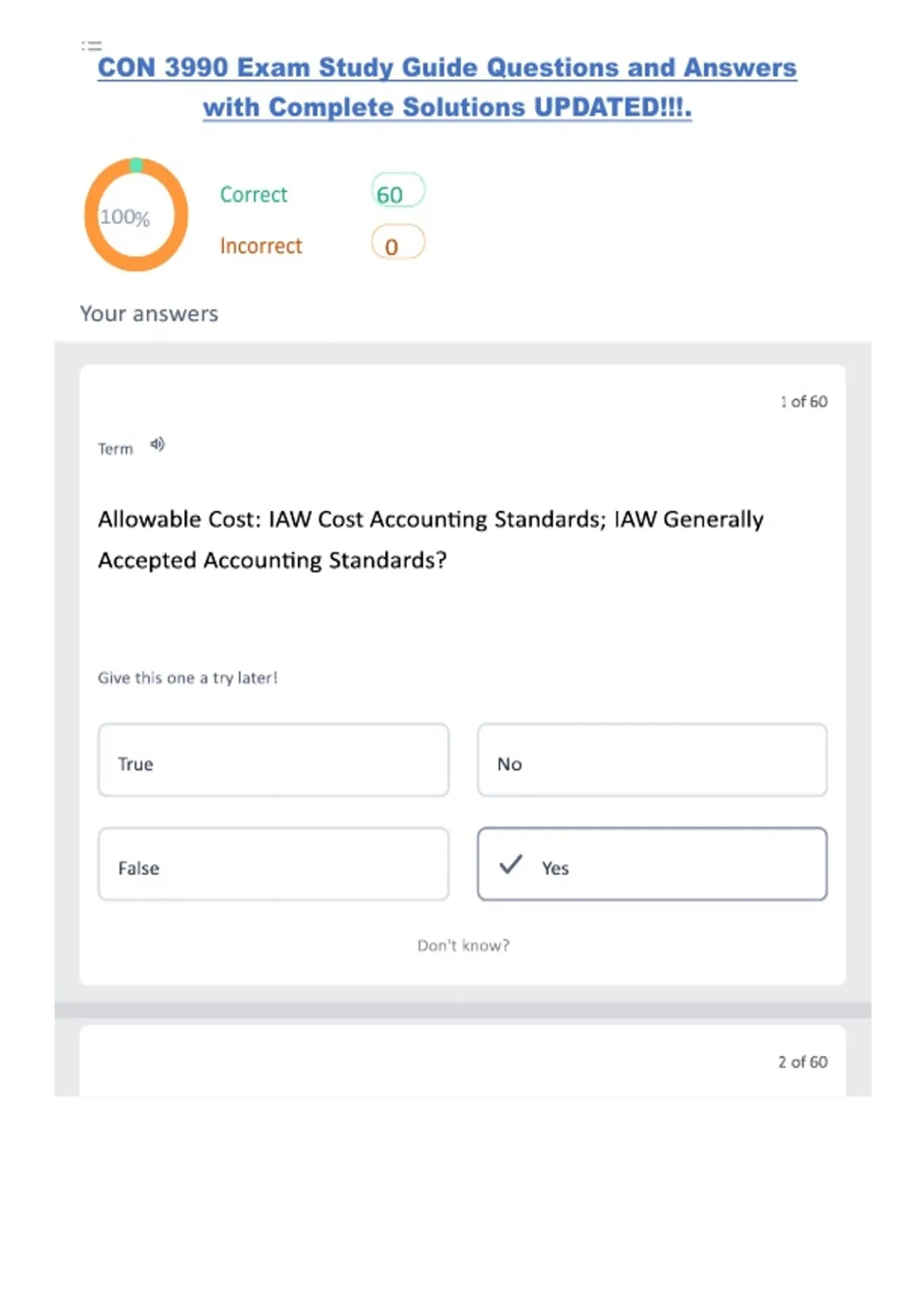Select the True answer option

tap(273, 760)
